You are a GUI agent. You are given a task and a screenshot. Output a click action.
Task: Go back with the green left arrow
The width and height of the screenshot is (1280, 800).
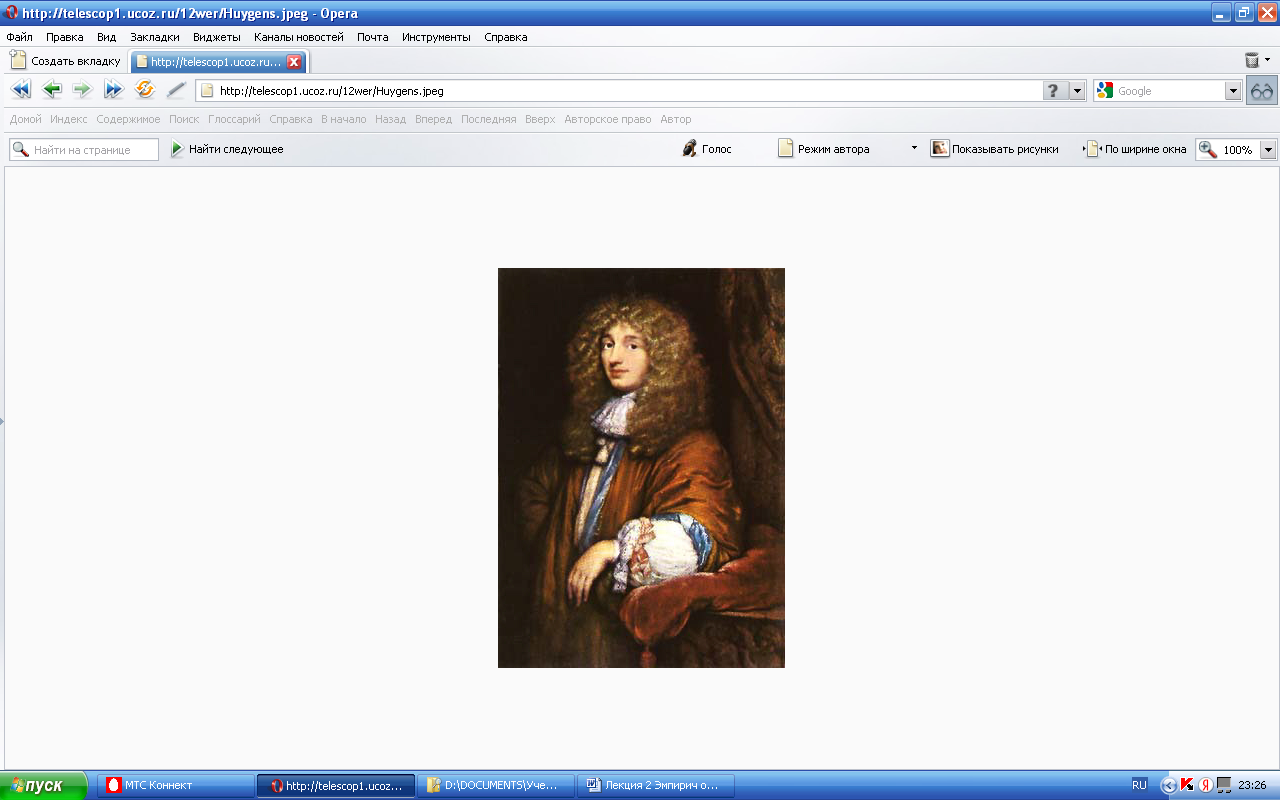click(x=52, y=90)
